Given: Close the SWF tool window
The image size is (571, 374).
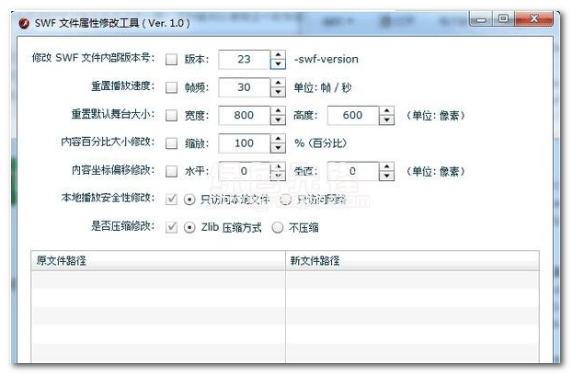Looking at the screenshot, I should (x=534, y=19).
